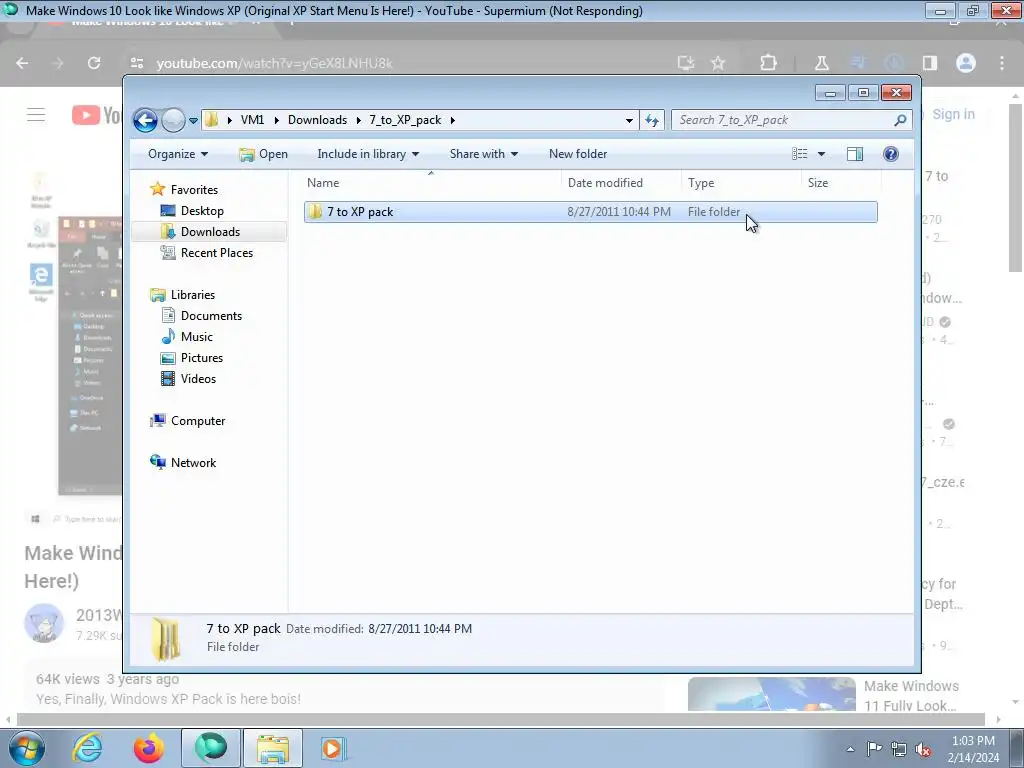
Task: Click the network tray icon
Action: (x=899, y=749)
